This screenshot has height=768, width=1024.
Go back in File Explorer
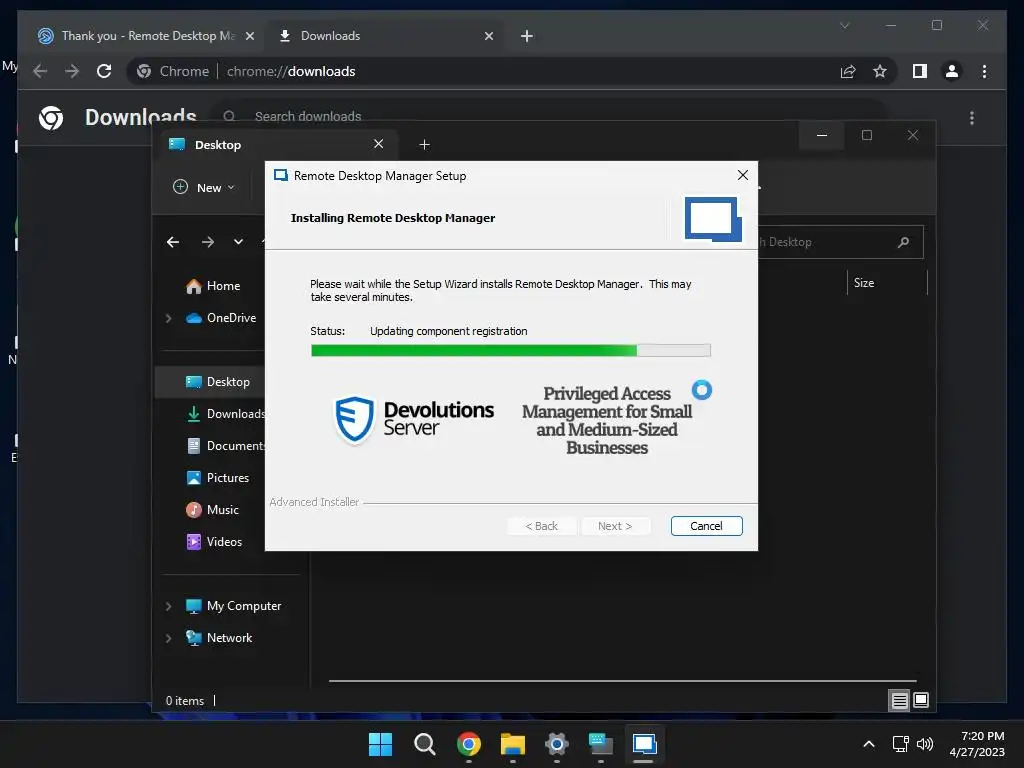coord(173,242)
